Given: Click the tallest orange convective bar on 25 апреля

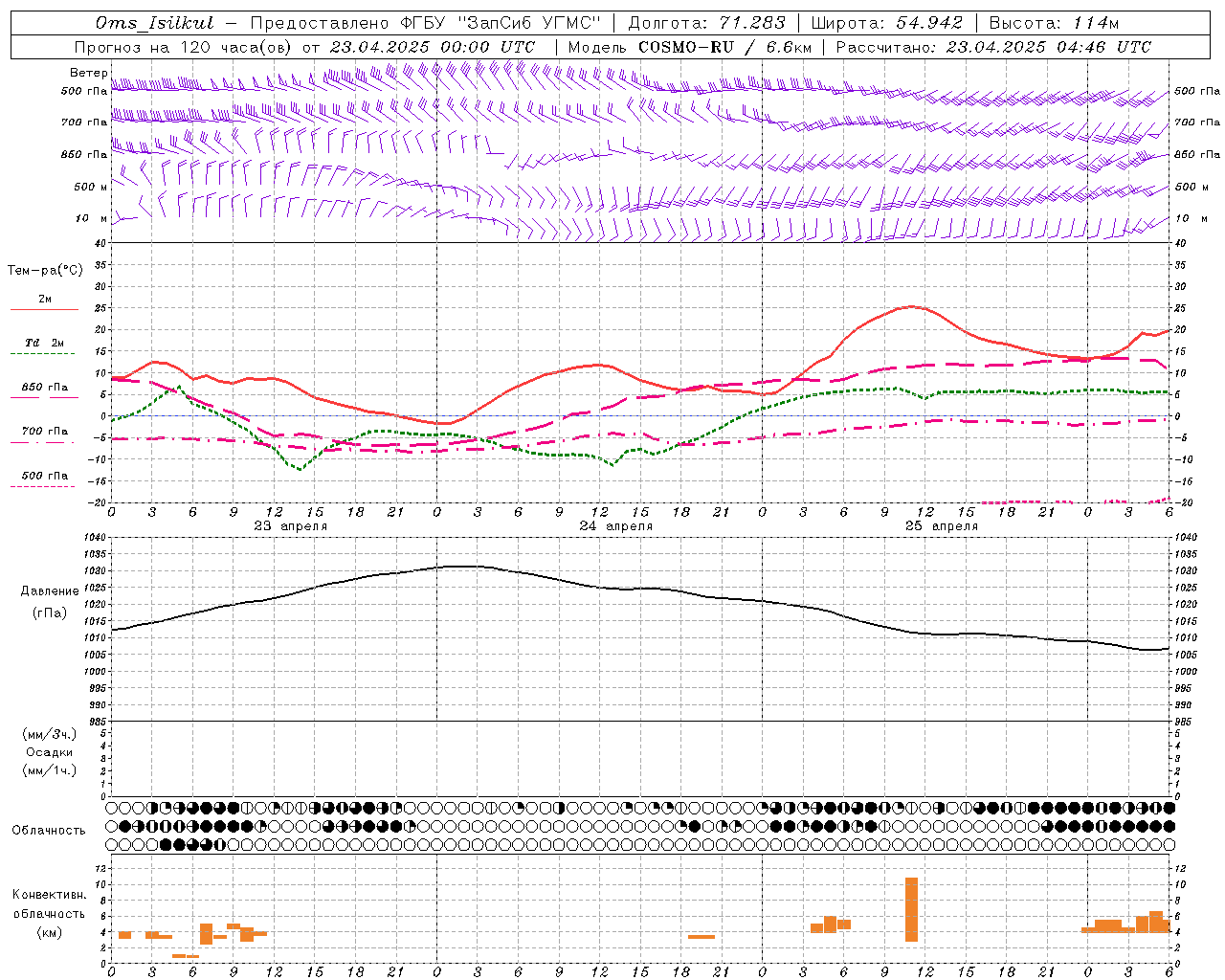Looking at the screenshot, I should pyautogui.click(x=911, y=909).
